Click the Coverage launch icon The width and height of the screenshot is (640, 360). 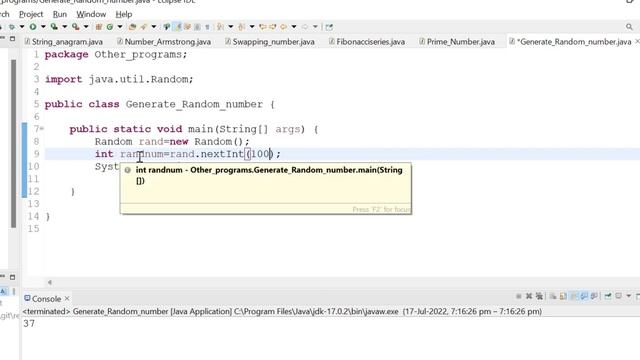(x=53, y=27)
